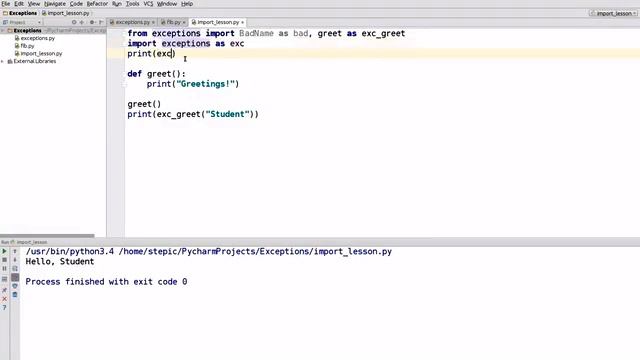This screenshot has height=360, width=640.
Task: Click the collapse all icon in Project panel
Action: [82, 22]
